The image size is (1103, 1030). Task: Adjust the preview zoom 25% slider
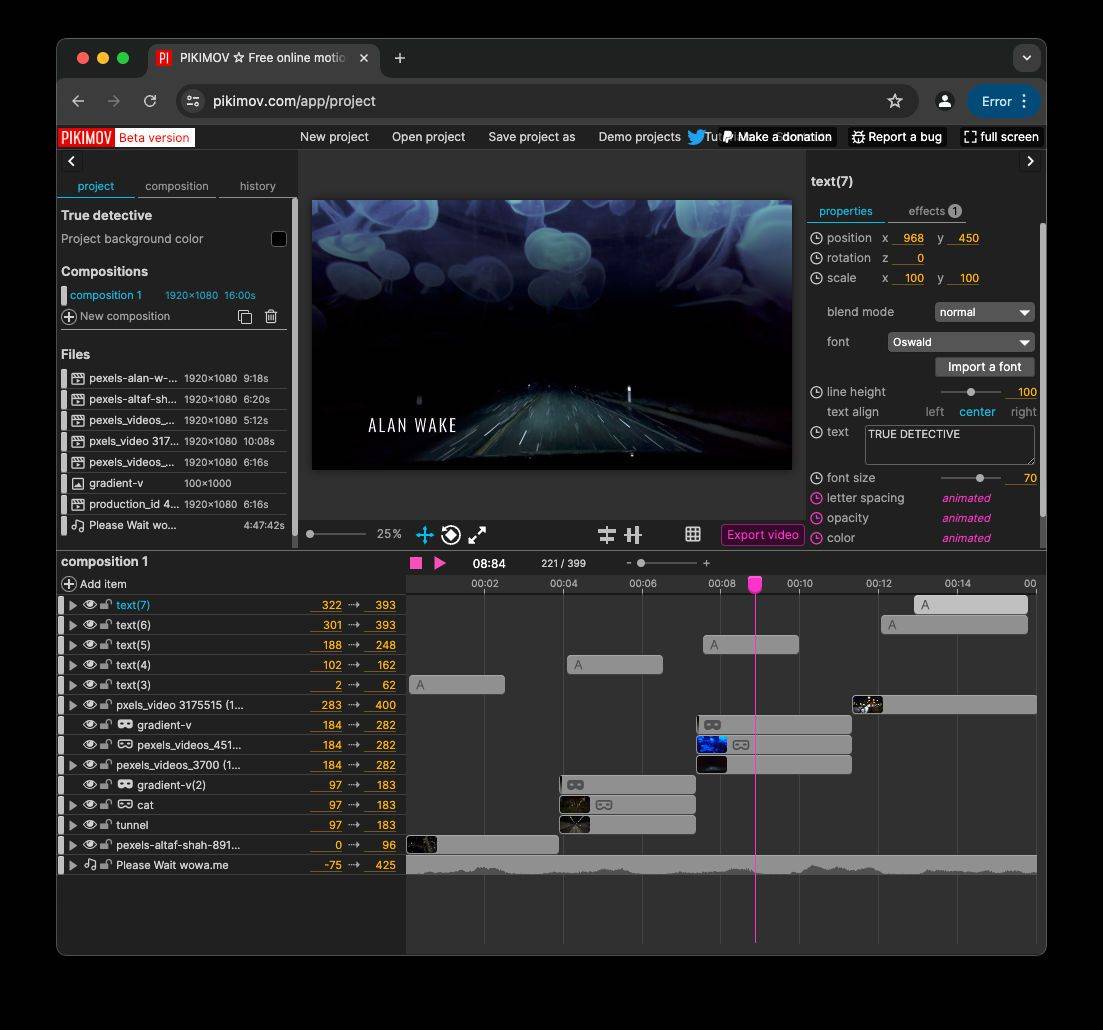click(x=336, y=534)
